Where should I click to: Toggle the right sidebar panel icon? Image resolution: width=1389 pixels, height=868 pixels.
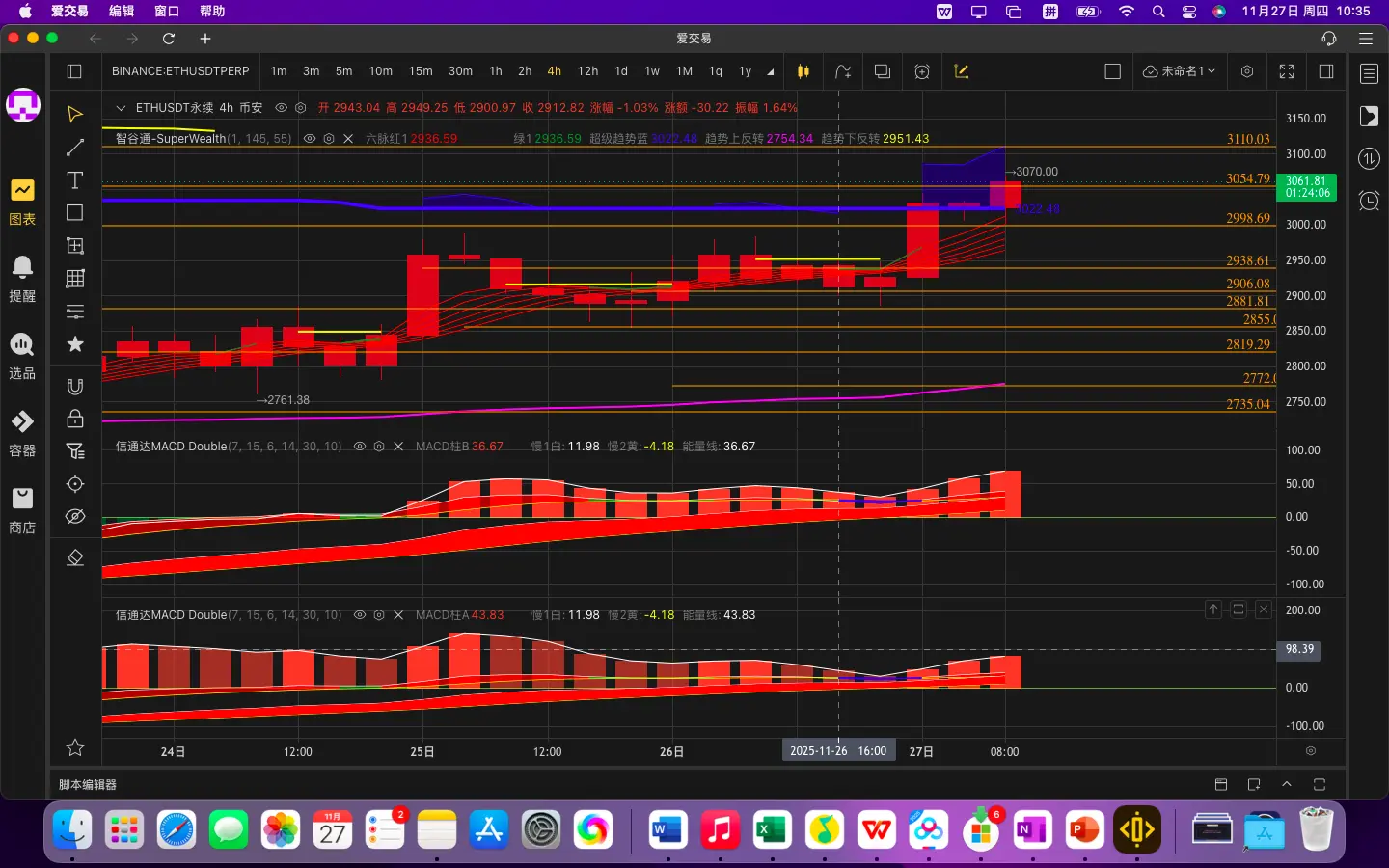coord(1326,71)
